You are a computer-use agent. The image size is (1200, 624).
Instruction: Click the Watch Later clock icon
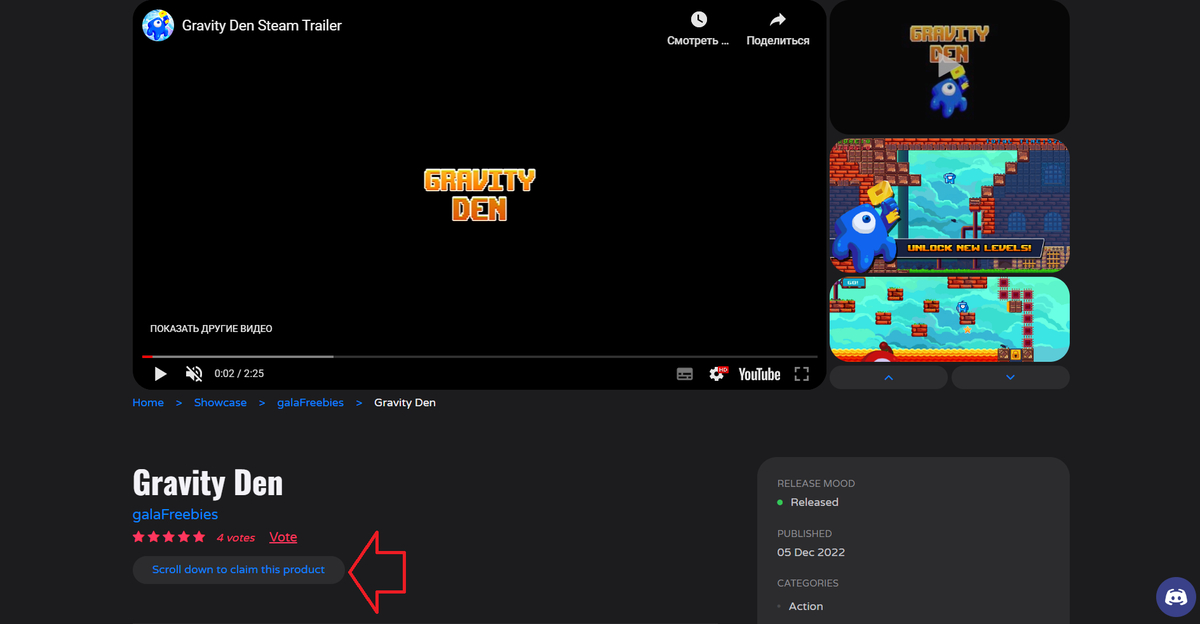(x=697, y=18)
